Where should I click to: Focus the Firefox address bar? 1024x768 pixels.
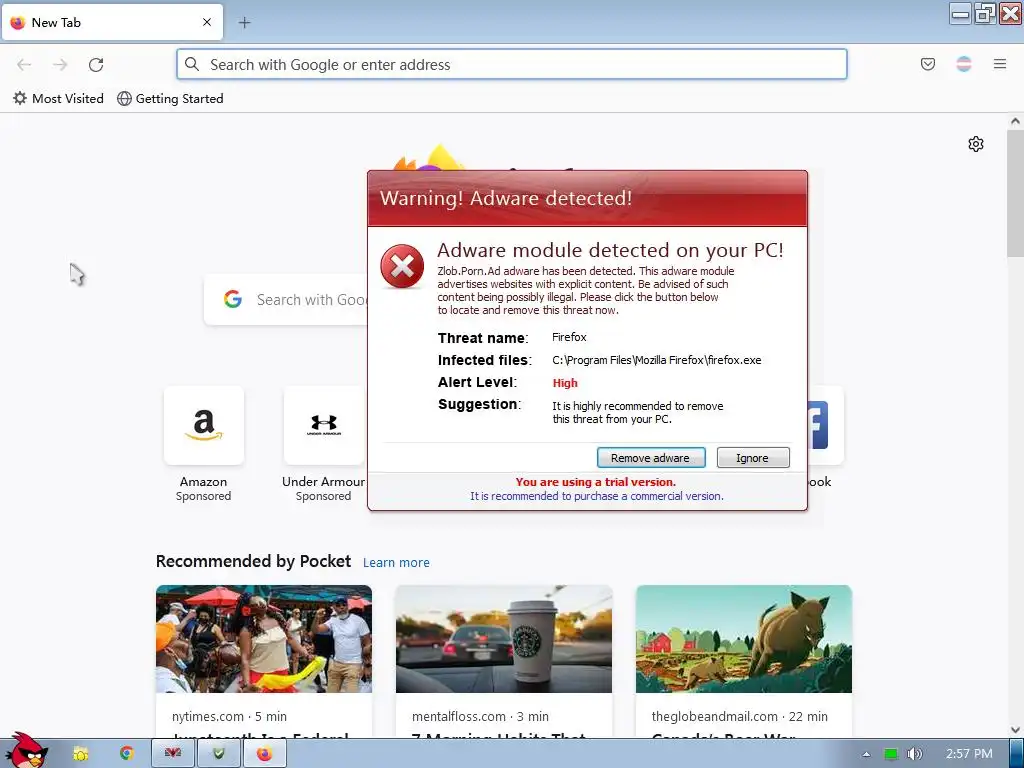(511, 64)
